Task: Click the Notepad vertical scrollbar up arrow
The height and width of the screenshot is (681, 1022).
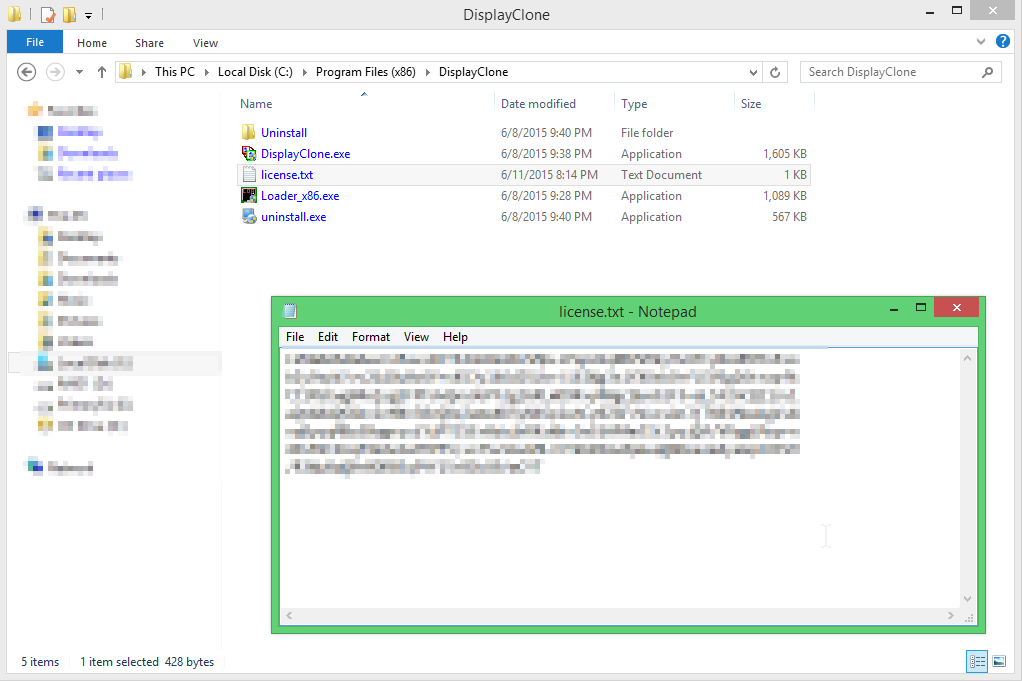Action: (967, 358)
